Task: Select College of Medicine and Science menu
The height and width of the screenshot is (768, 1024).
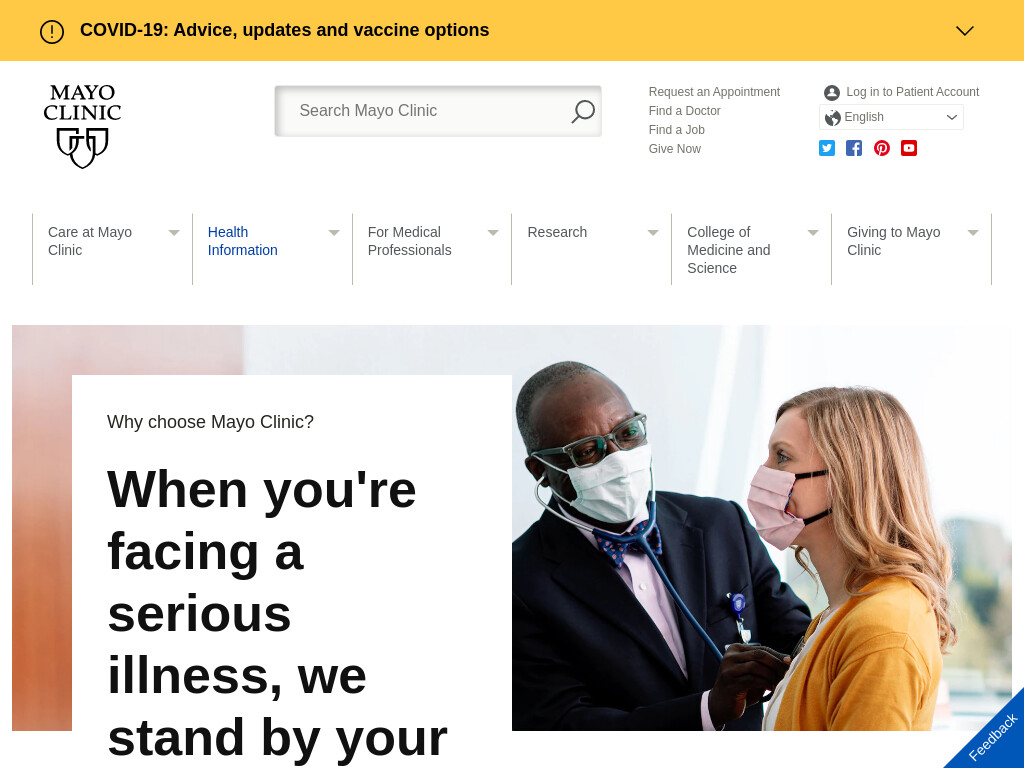Action: click(729, 250)
